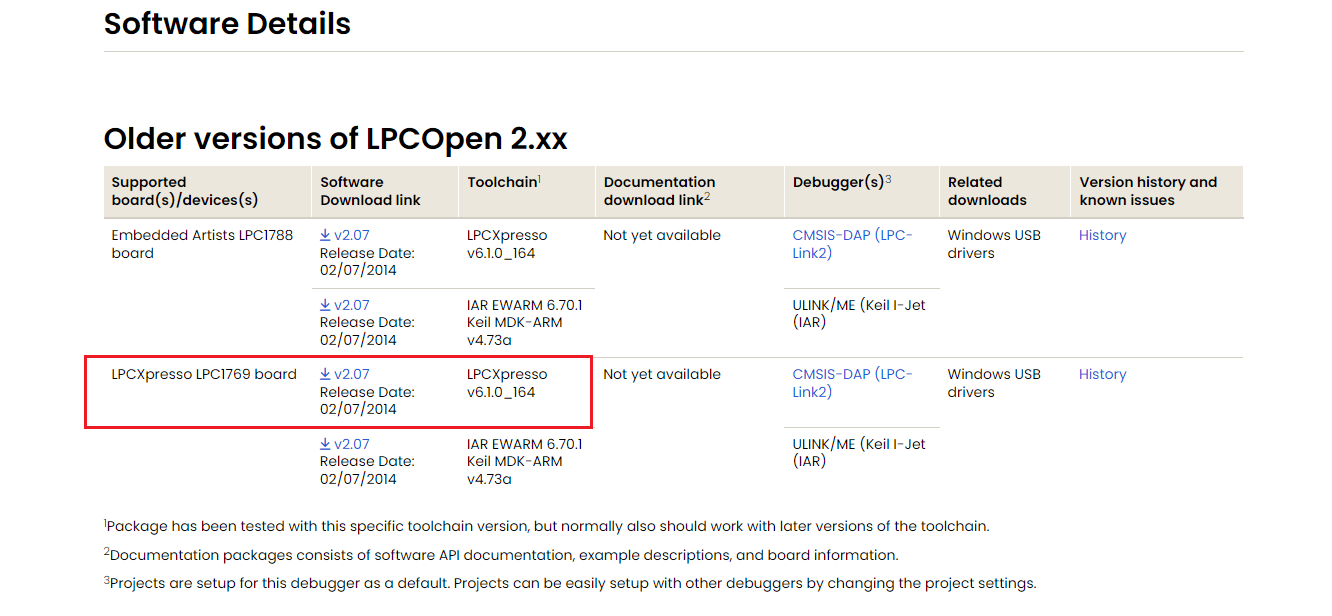Image resolution: width=1332 pixels, height=616 pixels.
Task: Click the superscript 1 on the Toolchain column header
Action: click(539, 176)
